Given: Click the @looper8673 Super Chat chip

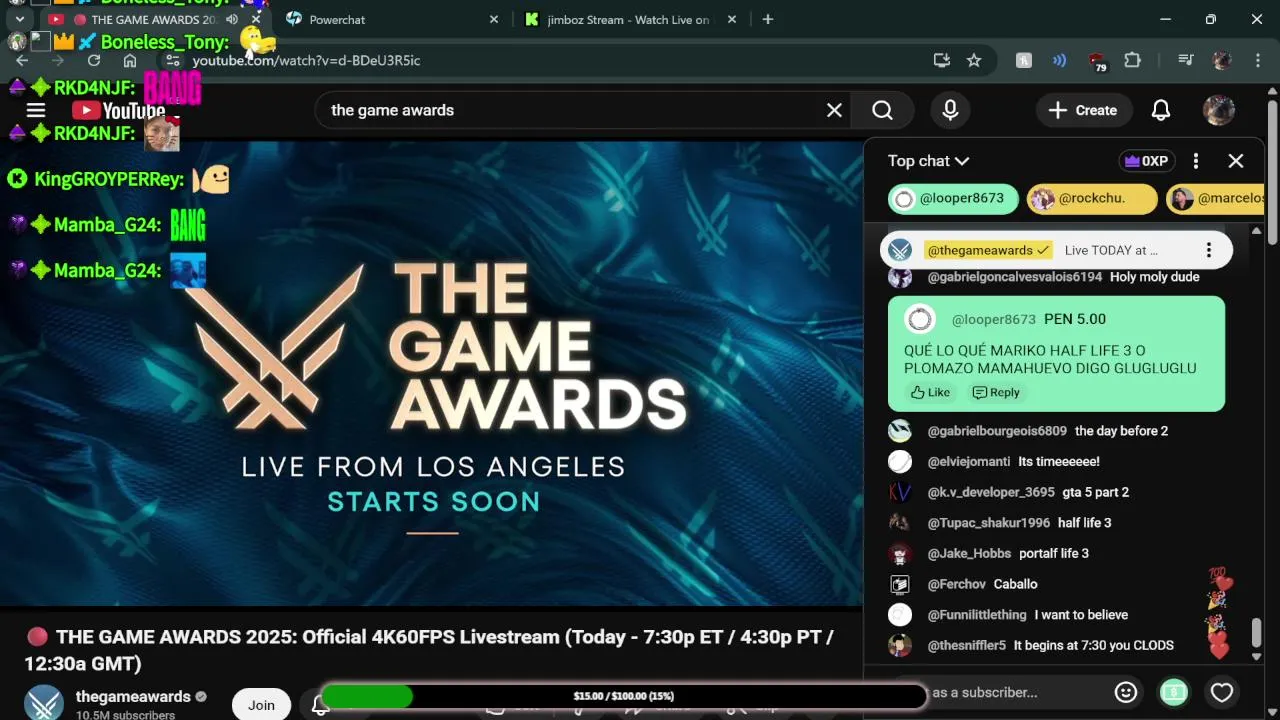Looking at the screenshot, I should click(953, 198).
